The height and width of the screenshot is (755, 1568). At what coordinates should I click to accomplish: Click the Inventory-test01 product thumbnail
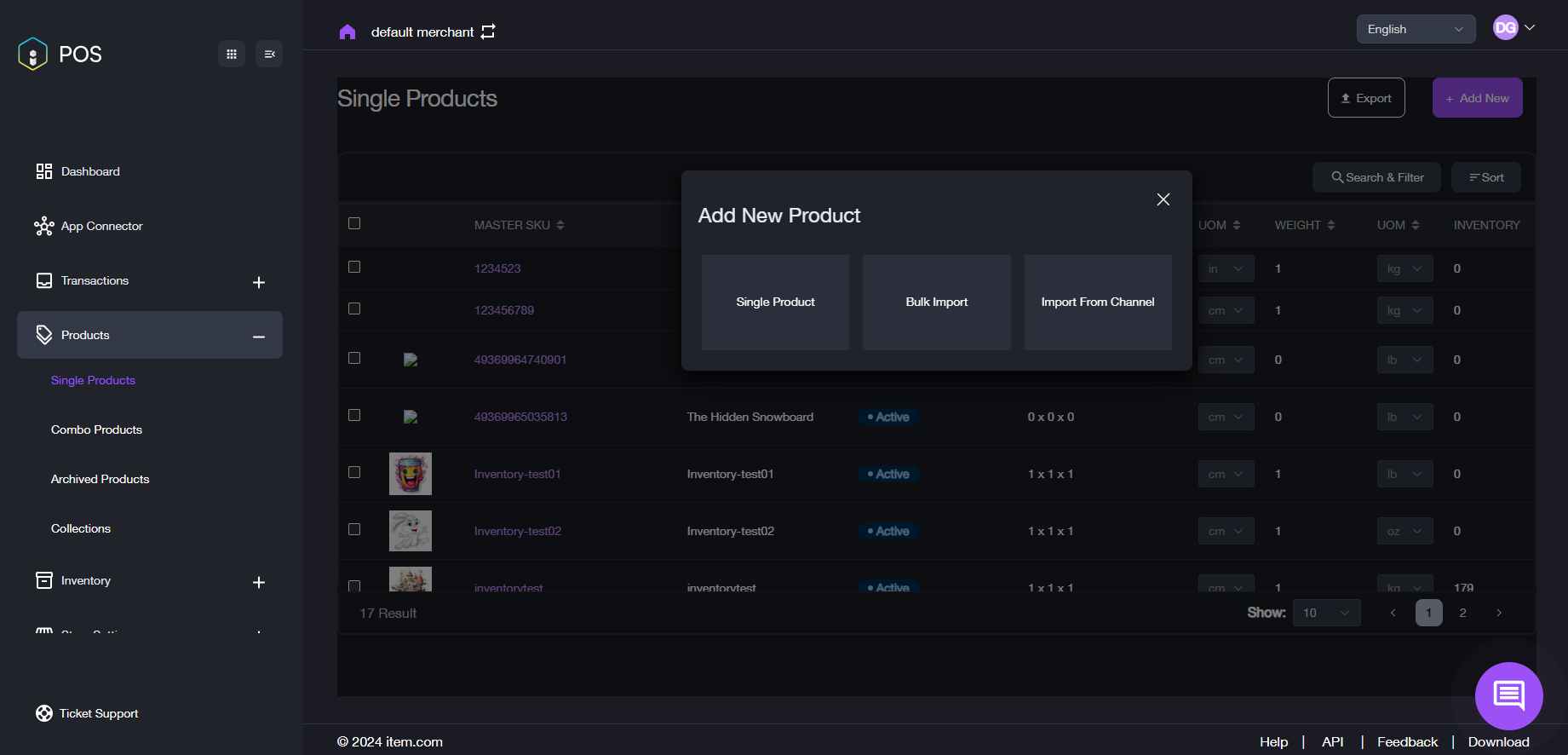(x=411, y=474)
